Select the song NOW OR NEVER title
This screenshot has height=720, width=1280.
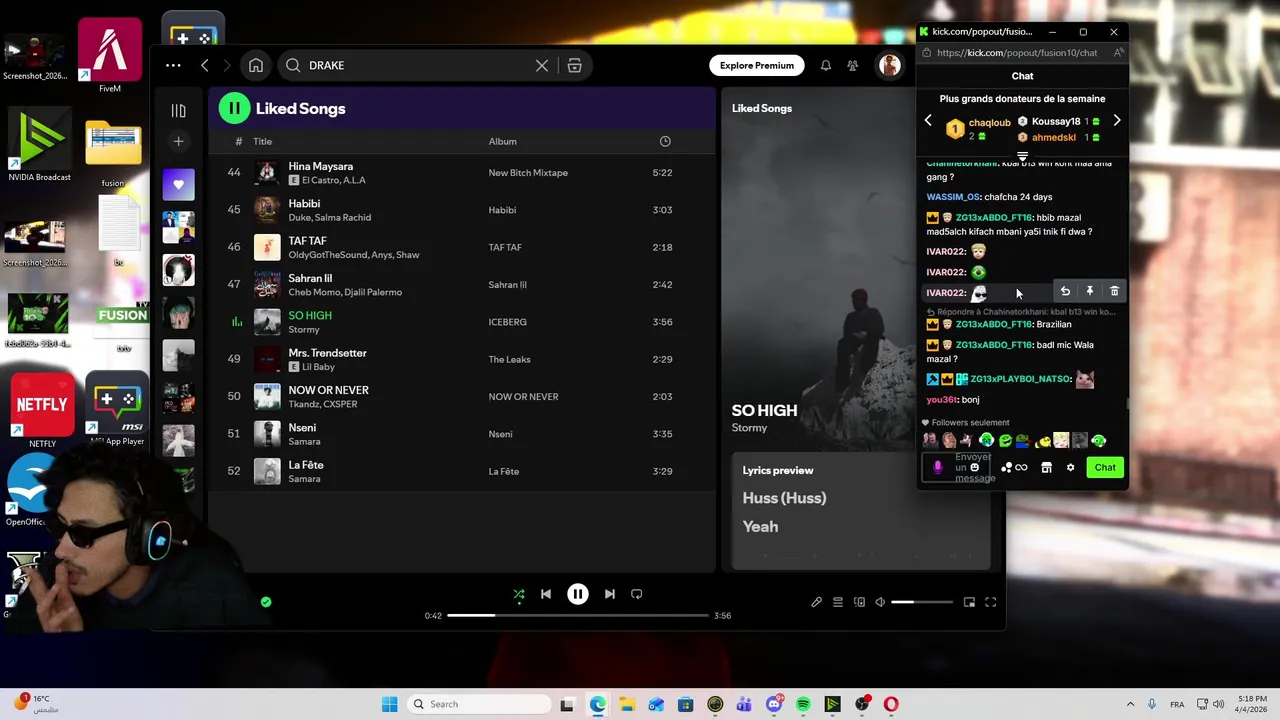click(x=328, y=390)
